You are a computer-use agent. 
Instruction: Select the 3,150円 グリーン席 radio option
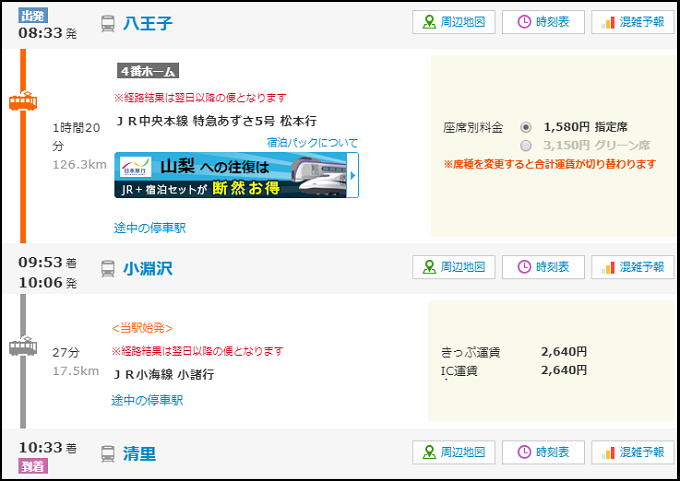(526, 145)
